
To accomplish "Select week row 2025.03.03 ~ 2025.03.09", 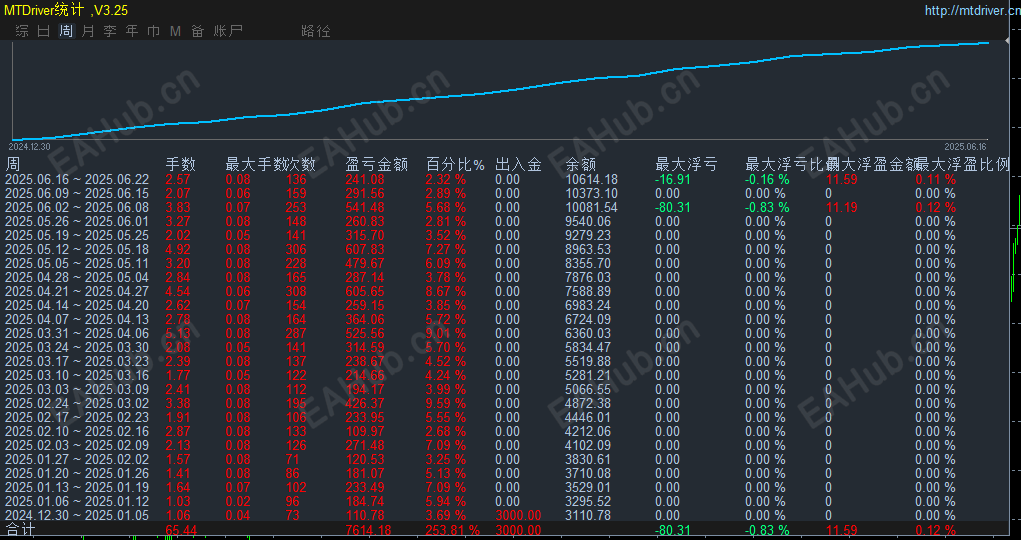I will pos(77,390).
